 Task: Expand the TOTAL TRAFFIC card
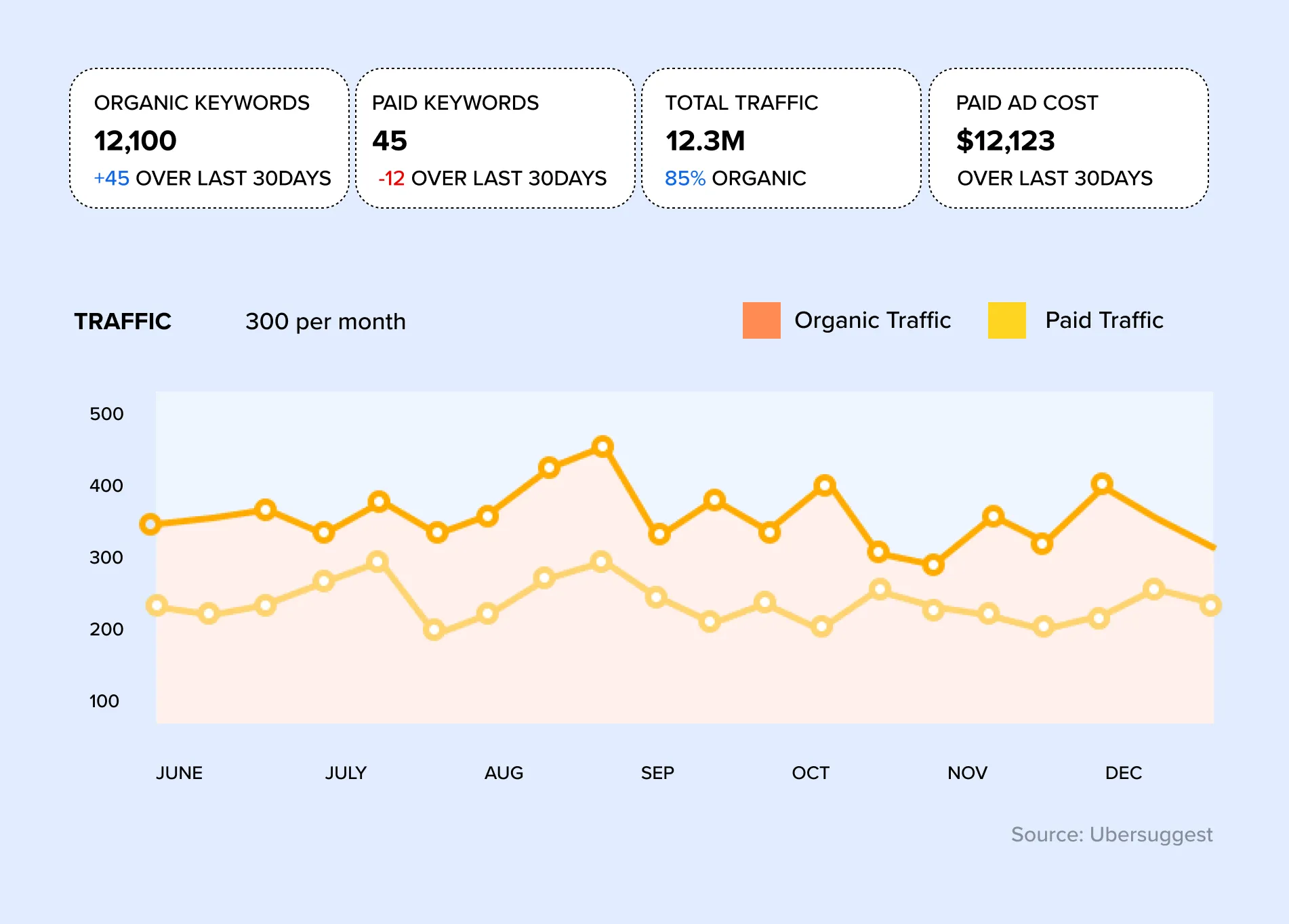pos(783,138)
